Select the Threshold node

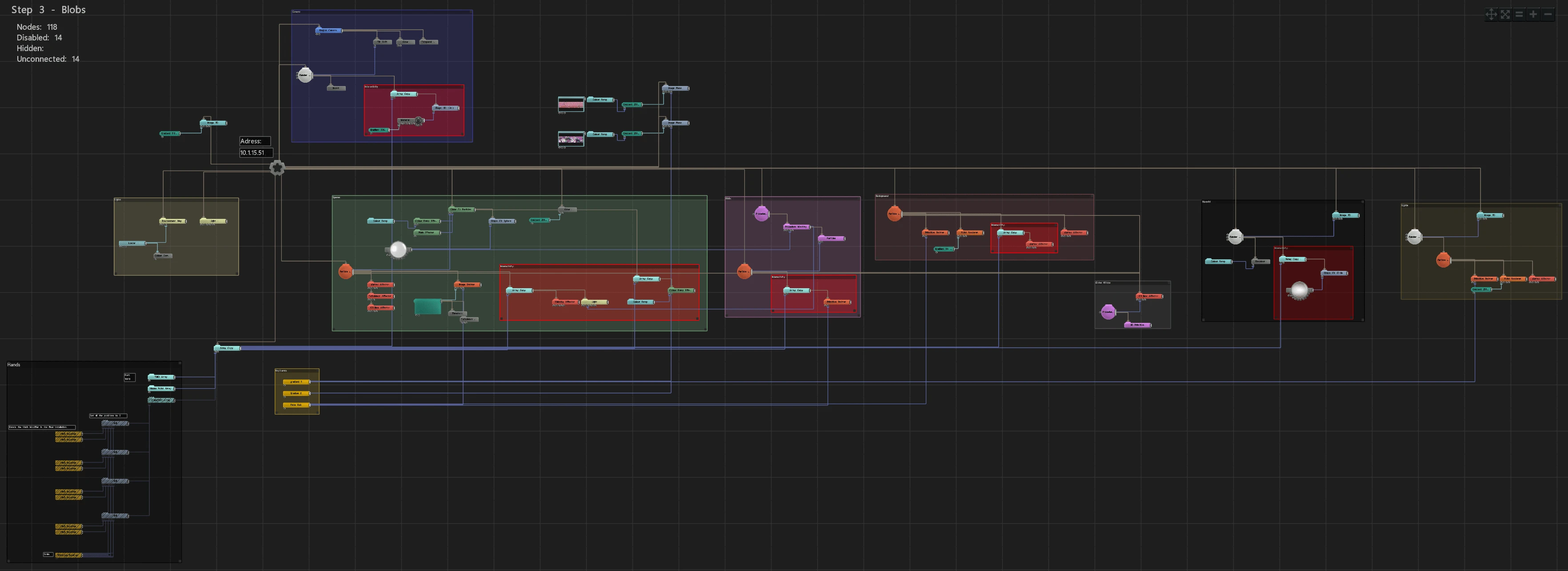click(x=458, y=314)
